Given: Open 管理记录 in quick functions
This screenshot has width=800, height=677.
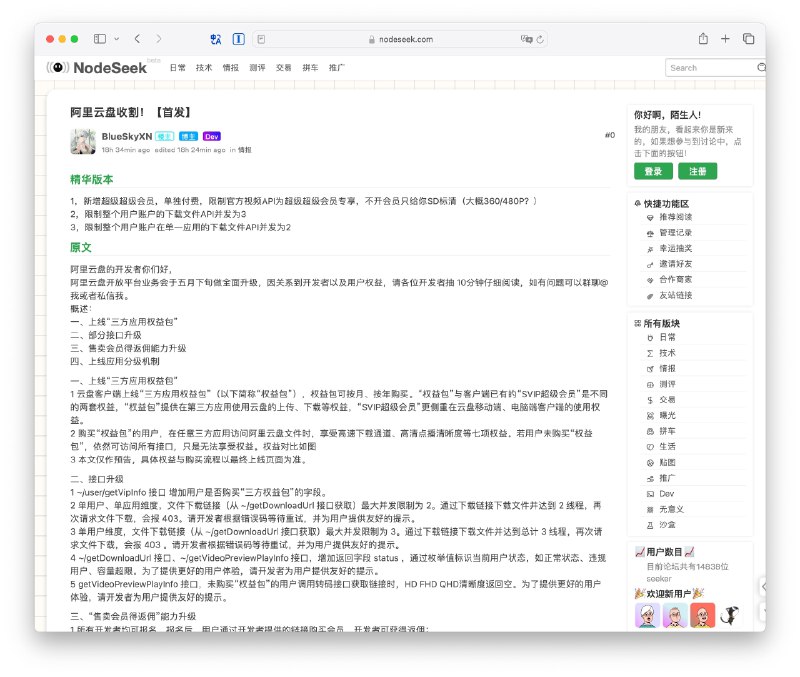Looking at the screenshot, I should coord(676,233).
